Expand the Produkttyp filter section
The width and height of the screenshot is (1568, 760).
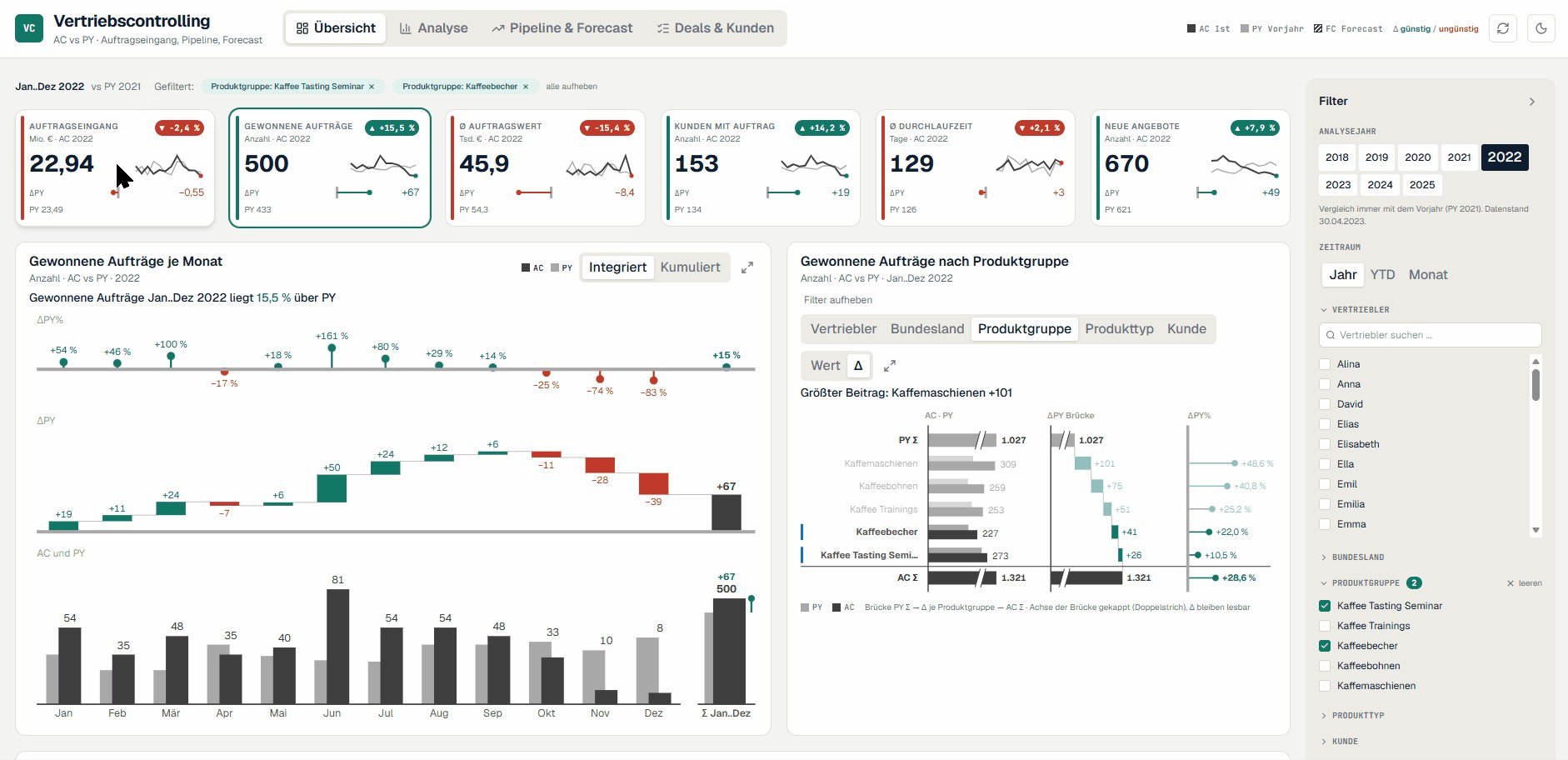pyautogui.click(x=1352, y=716)
